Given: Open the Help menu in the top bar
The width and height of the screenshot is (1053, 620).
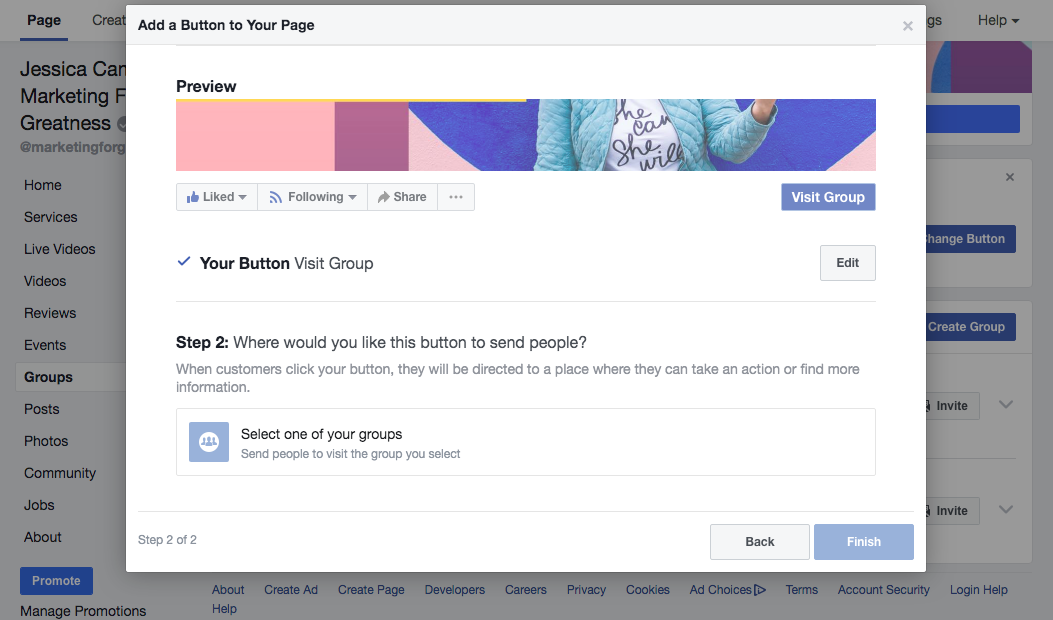Looking at the screenshot, I should pyautogui.click(x=998, y=20).
